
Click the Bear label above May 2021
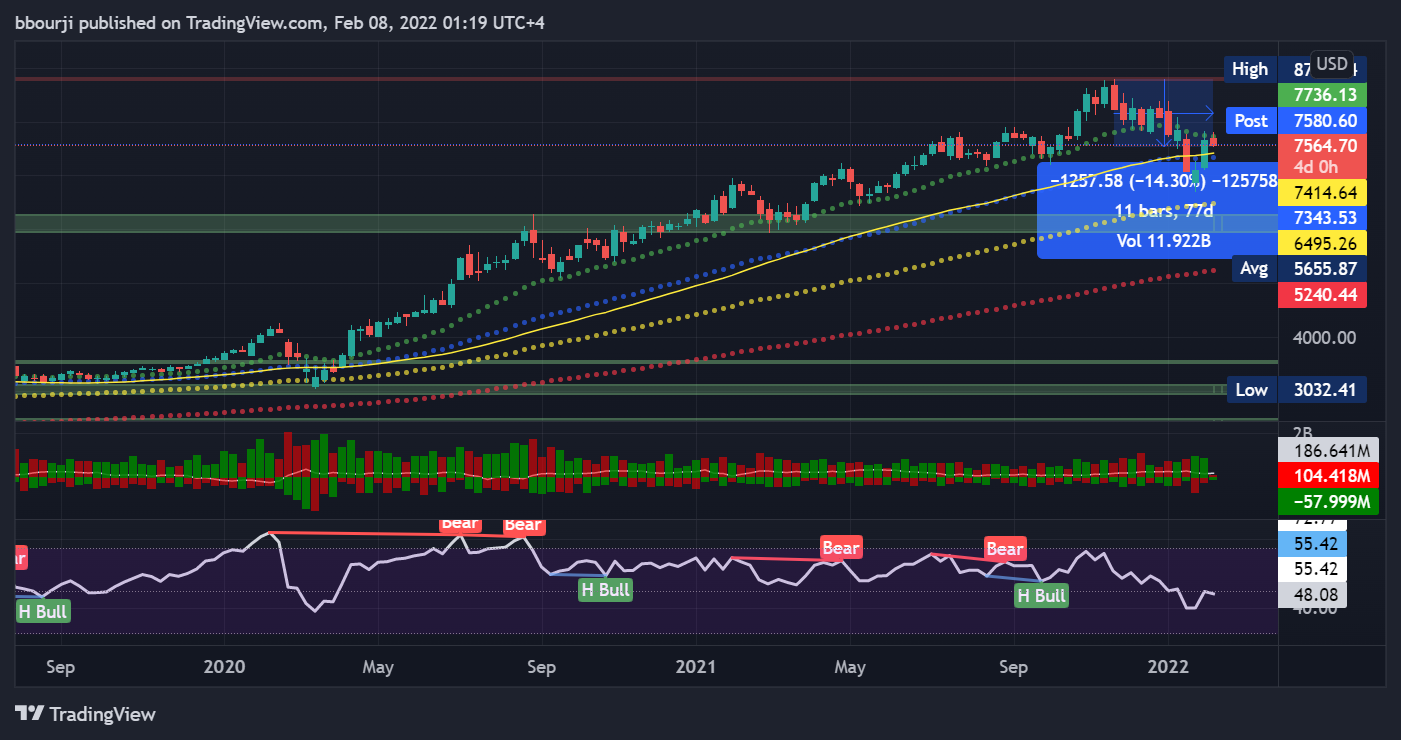[840, 548]
